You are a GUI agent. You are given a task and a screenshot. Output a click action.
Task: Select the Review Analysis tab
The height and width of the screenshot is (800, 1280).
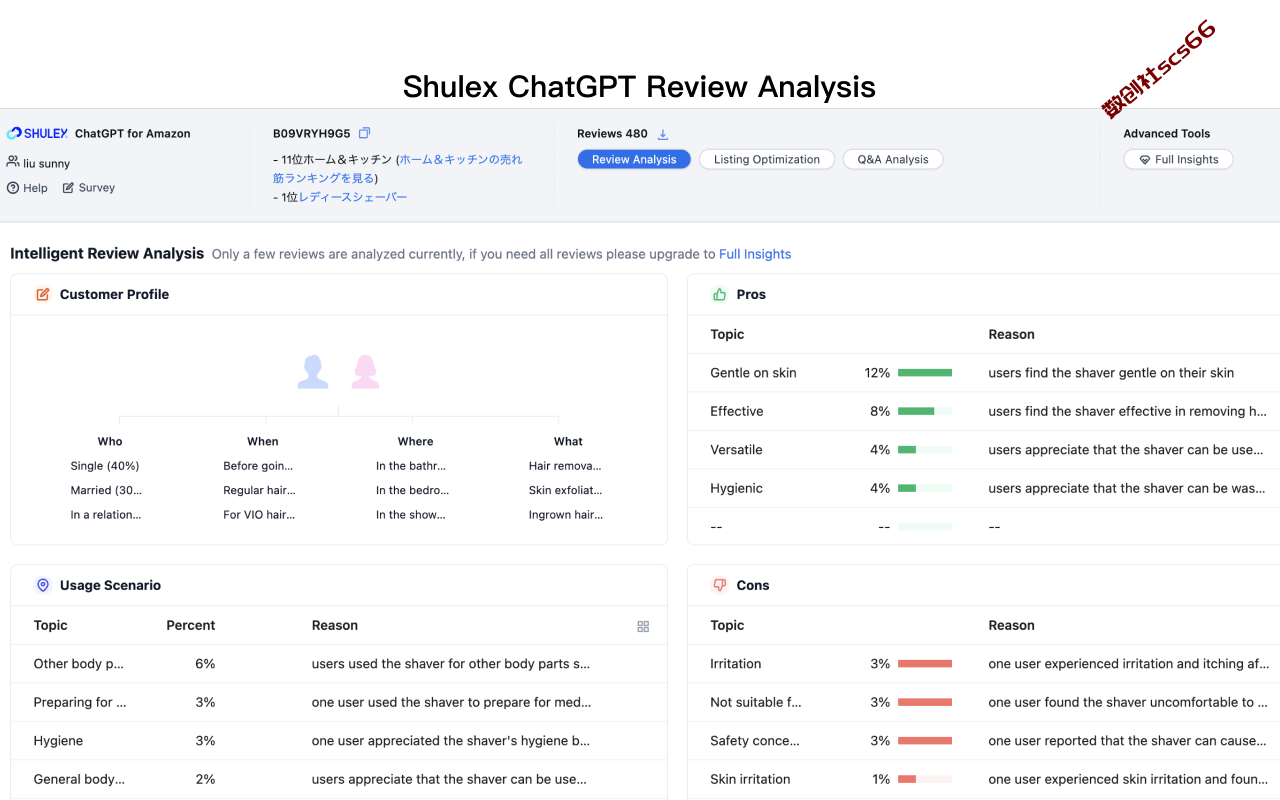tap(634, 159)
